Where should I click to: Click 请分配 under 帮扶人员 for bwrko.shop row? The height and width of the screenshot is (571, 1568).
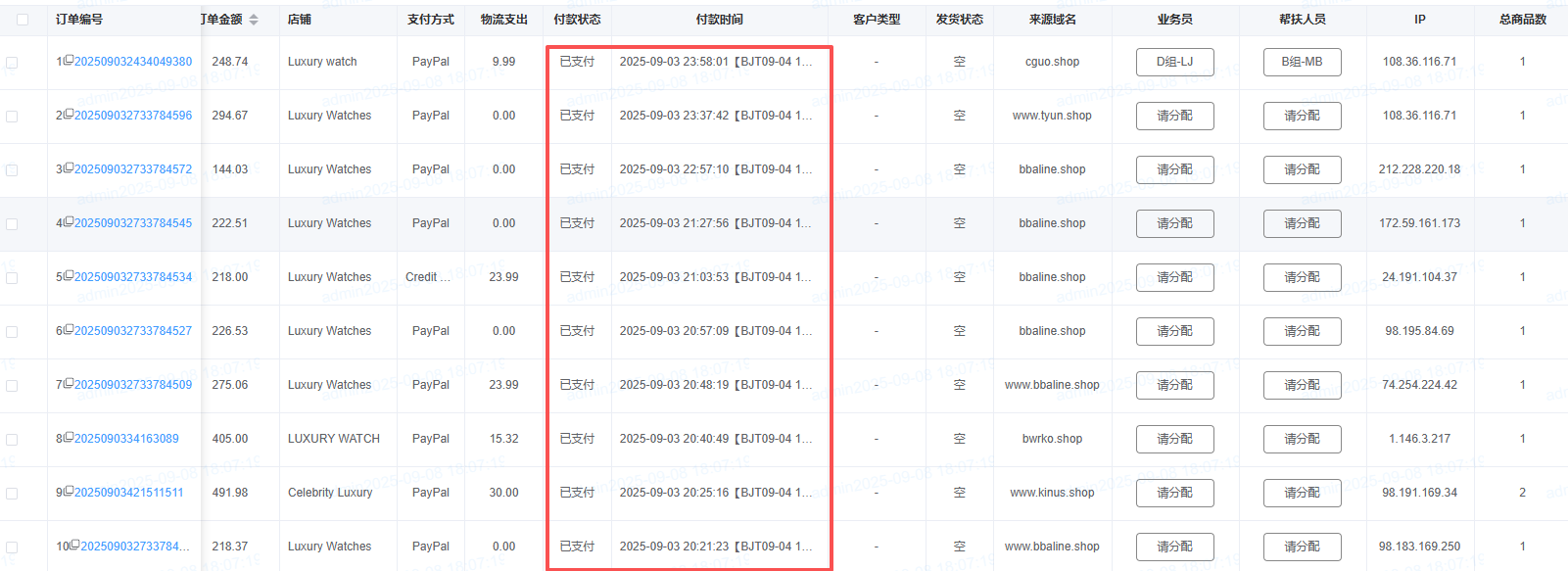pos(1302,439)
